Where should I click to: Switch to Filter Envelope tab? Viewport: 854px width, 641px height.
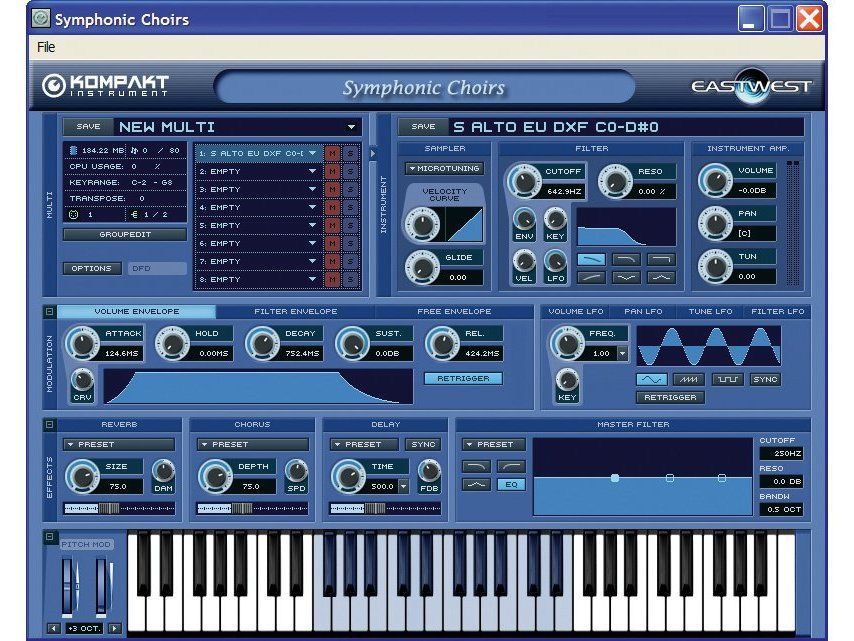tap(295, 312)
